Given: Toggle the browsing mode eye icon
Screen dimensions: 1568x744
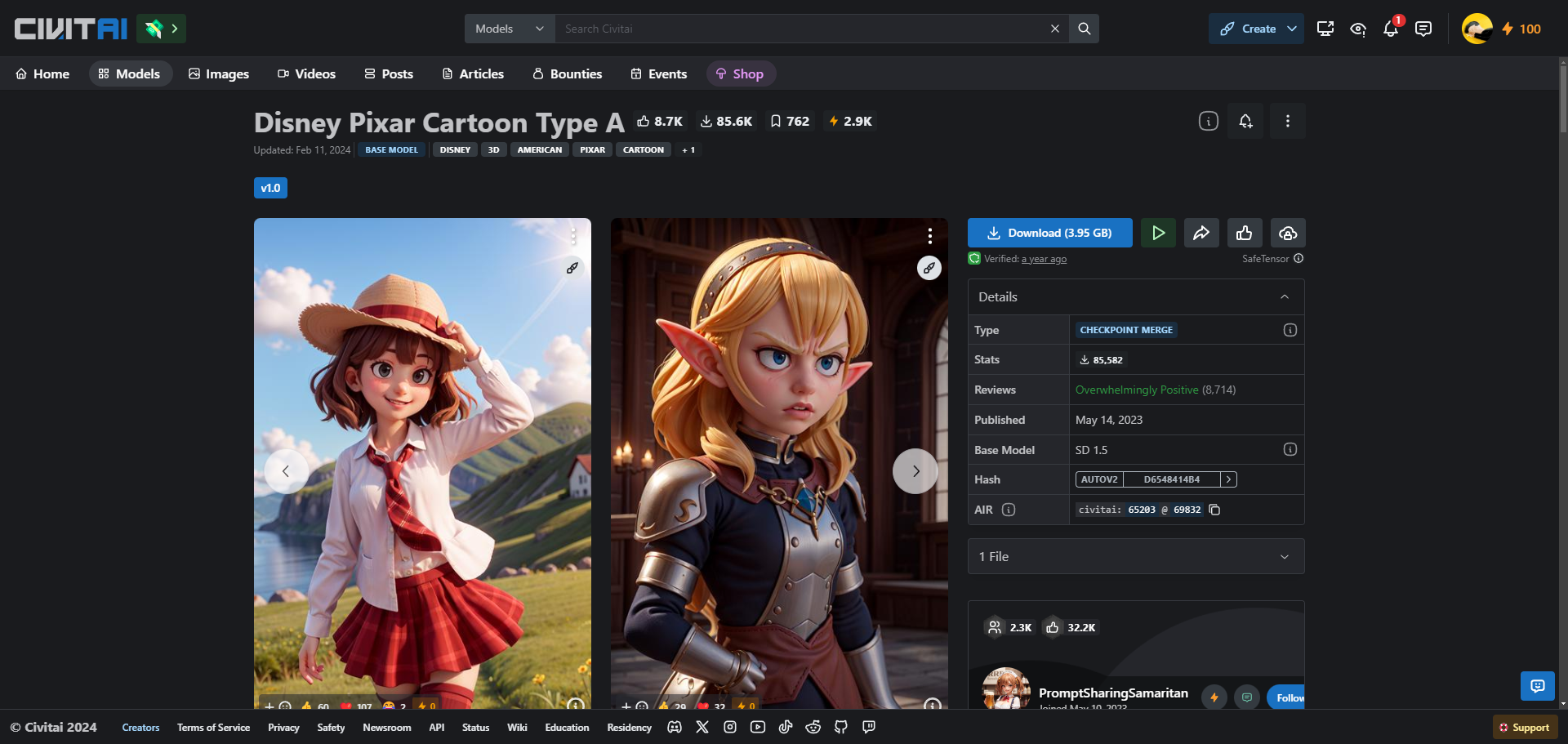Looking at the screenshot, I should (1358, 29).
